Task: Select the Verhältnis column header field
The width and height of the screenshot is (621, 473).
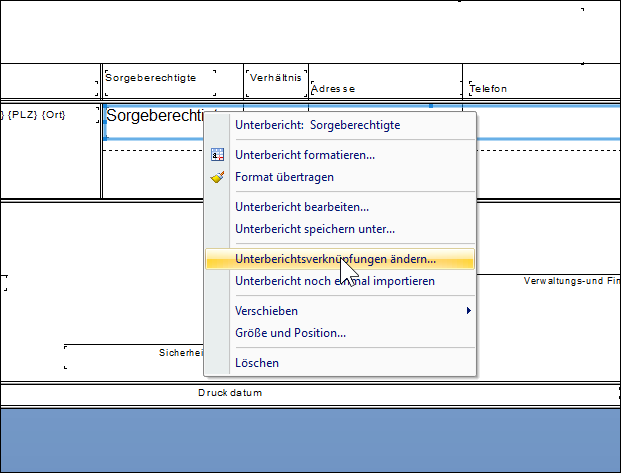Action: [276, 83]
